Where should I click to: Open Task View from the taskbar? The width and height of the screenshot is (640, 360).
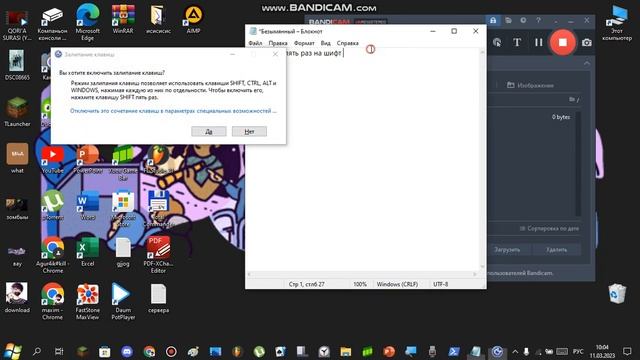(59, 351)
